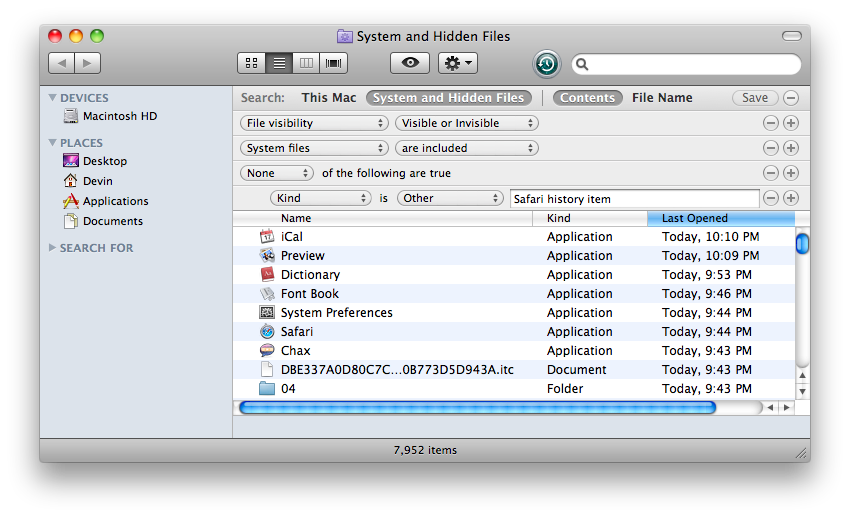
Task: Remove the File visibility criterion
Action: pos(771,123)
